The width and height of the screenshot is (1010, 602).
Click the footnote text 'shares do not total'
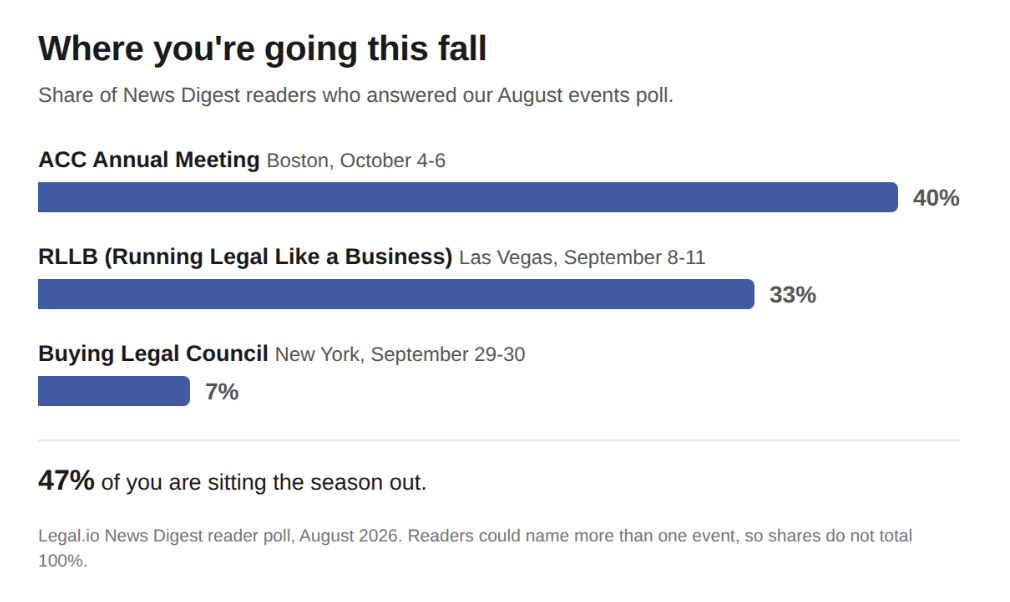(838, 536)
